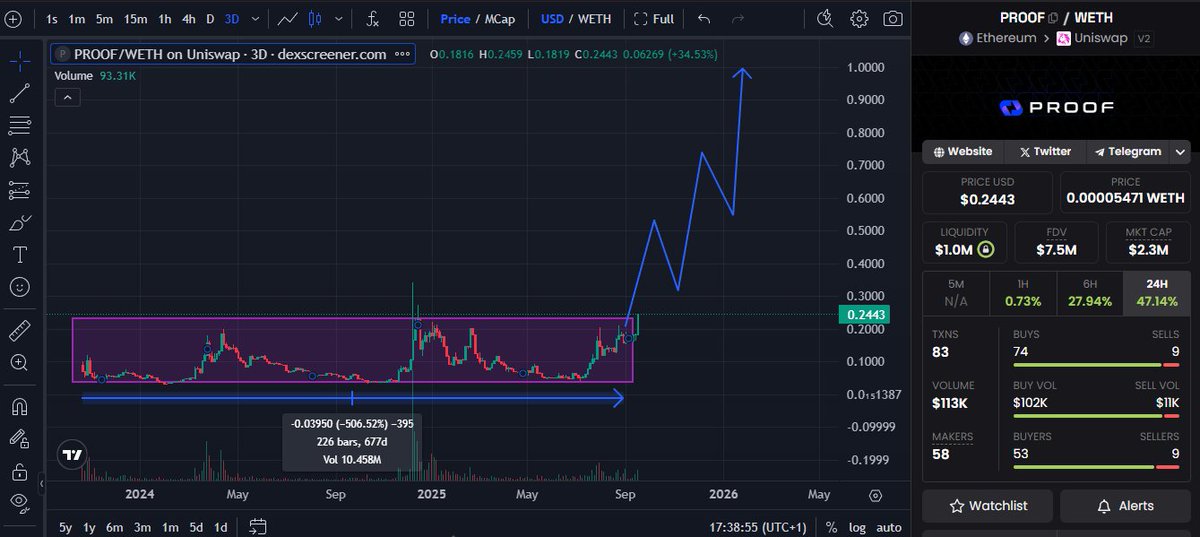Open the PROOF Twitter link
This screenshot has height=537, width=1200.
1045,152
